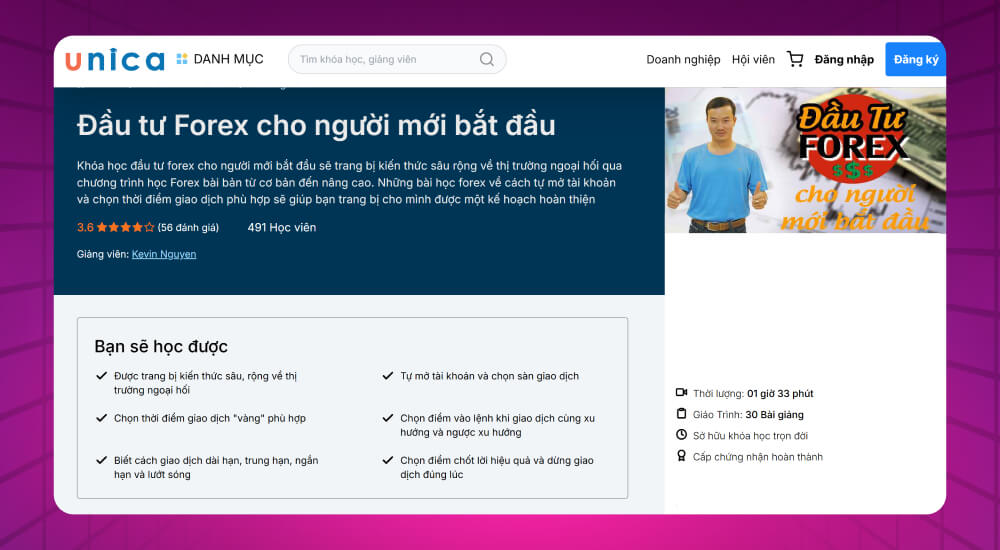Screen dimensions: 1000x550
Task: Click checkmark beside Chọn điểm chốt lời
Action: pyautogui.click(x=388, y=460)
